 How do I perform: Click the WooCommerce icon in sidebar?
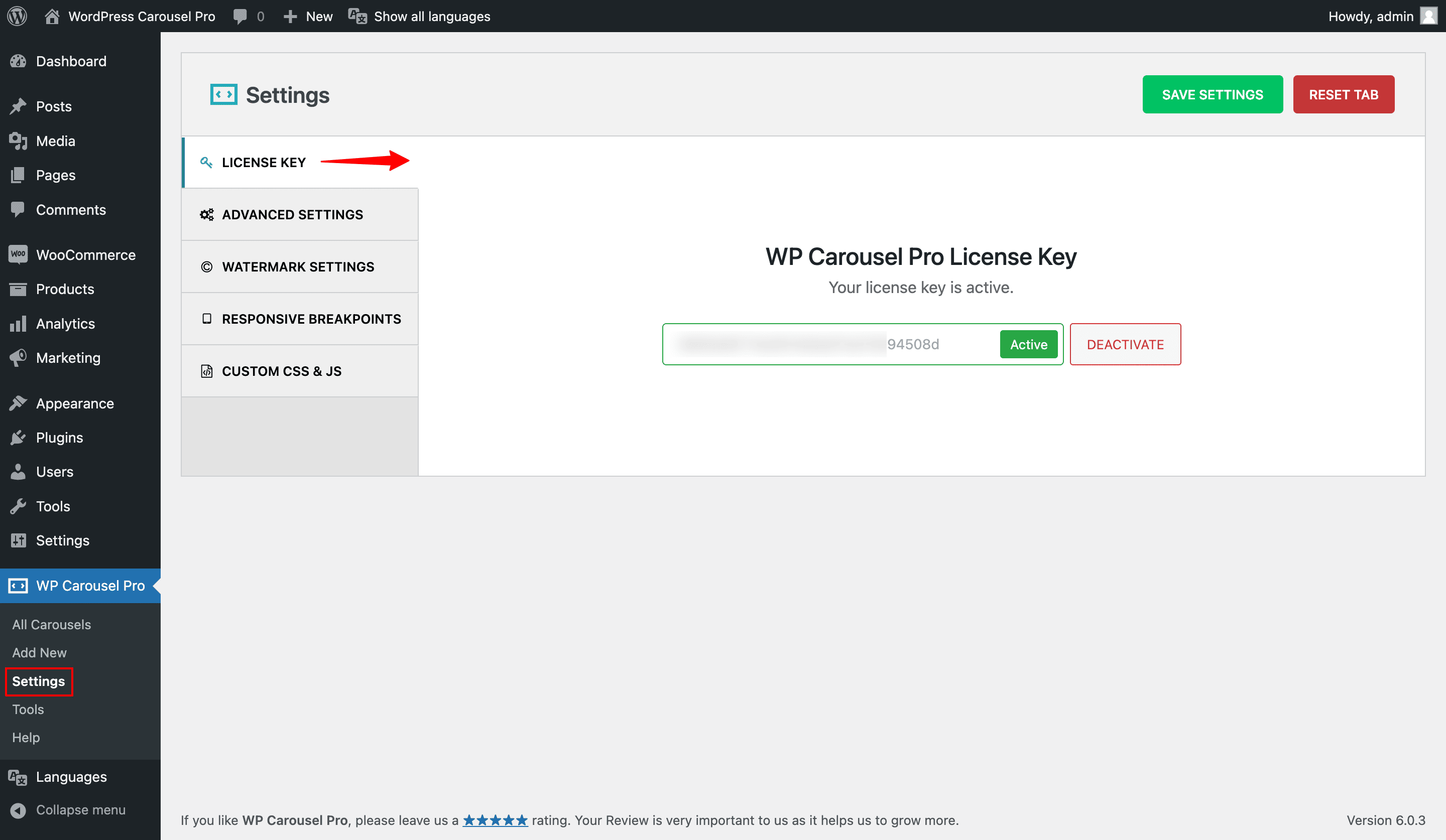coord(18,254)
